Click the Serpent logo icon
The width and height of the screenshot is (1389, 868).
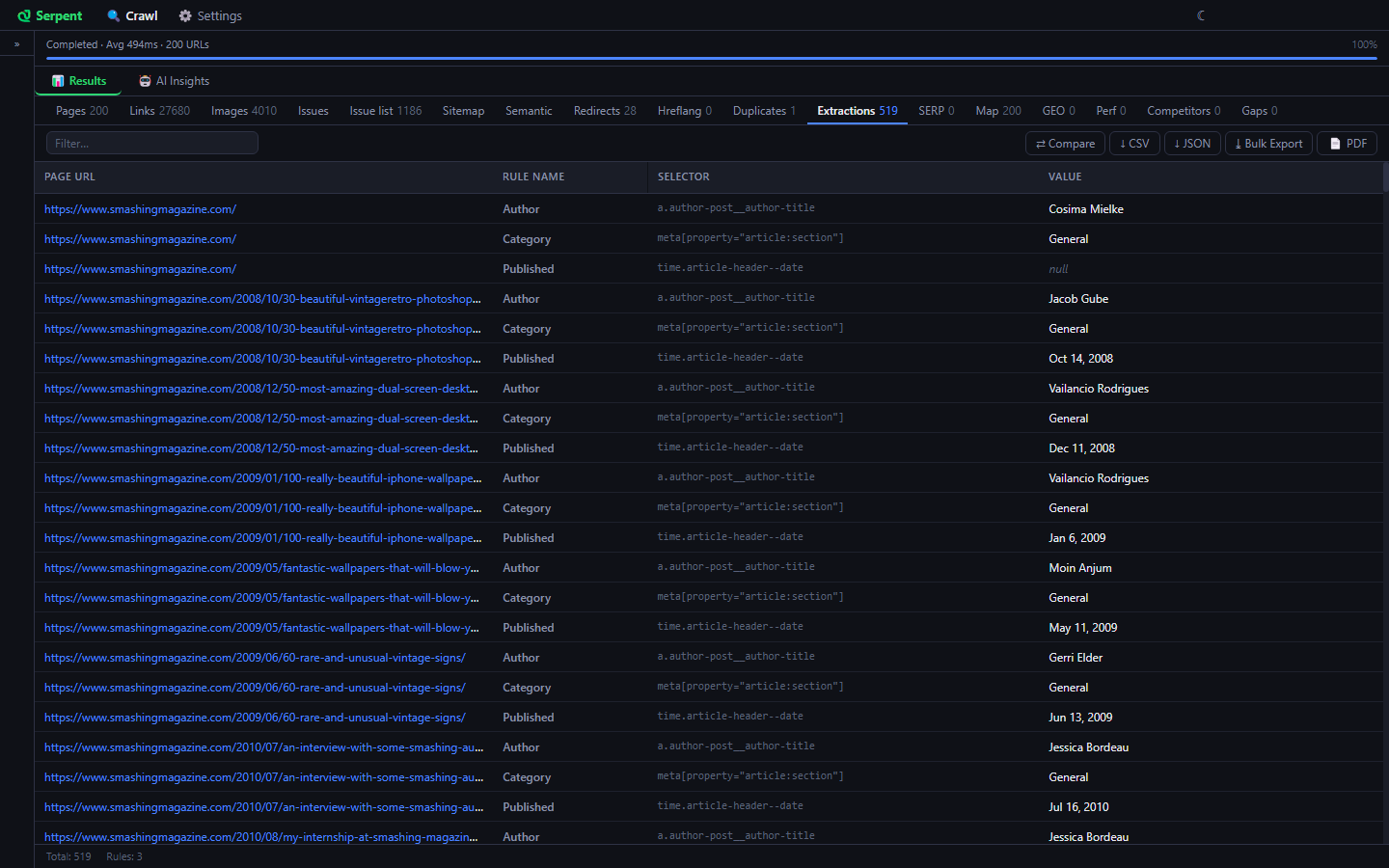pos(24,15)
